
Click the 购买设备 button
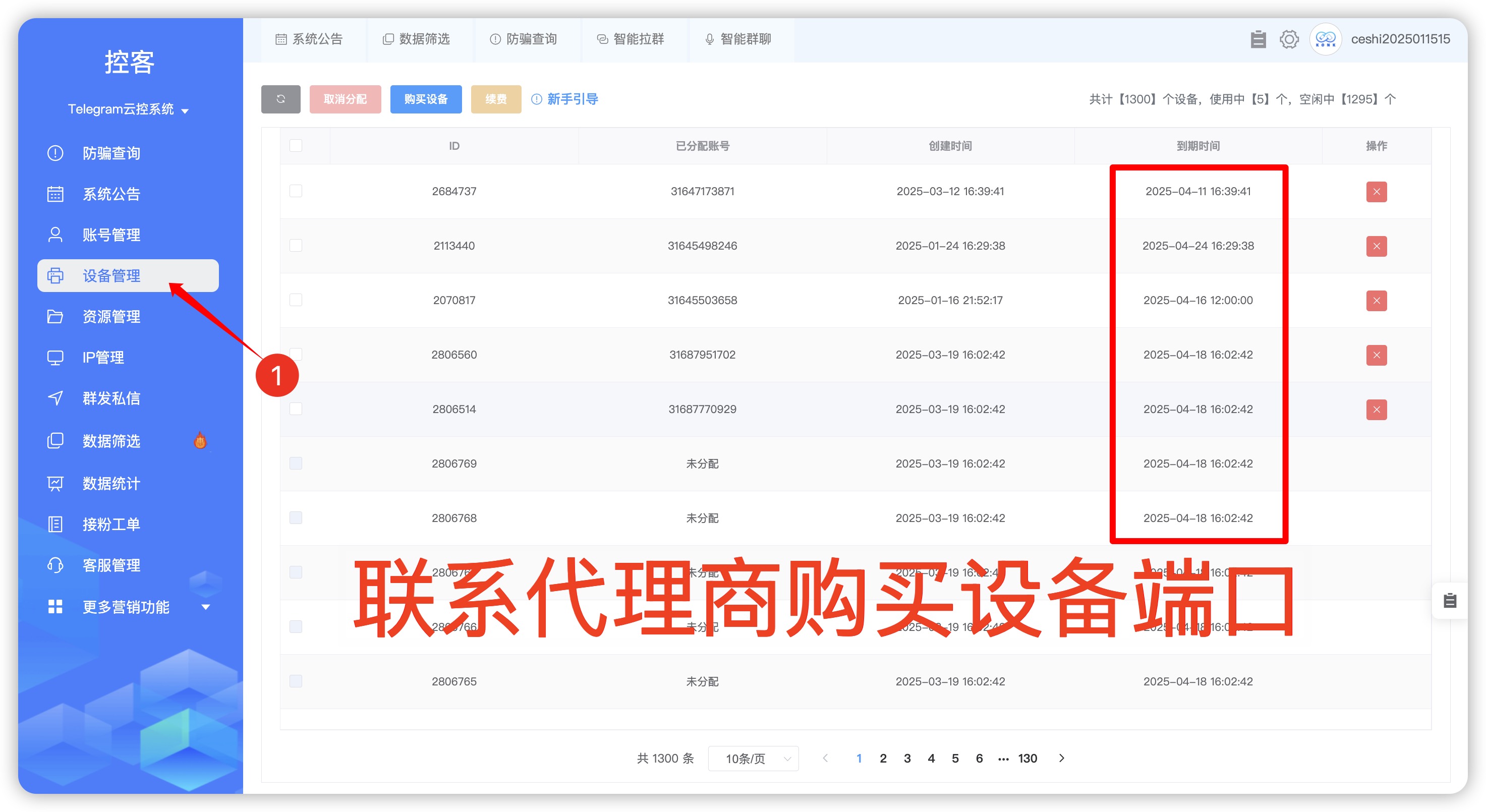click(426, 99)
